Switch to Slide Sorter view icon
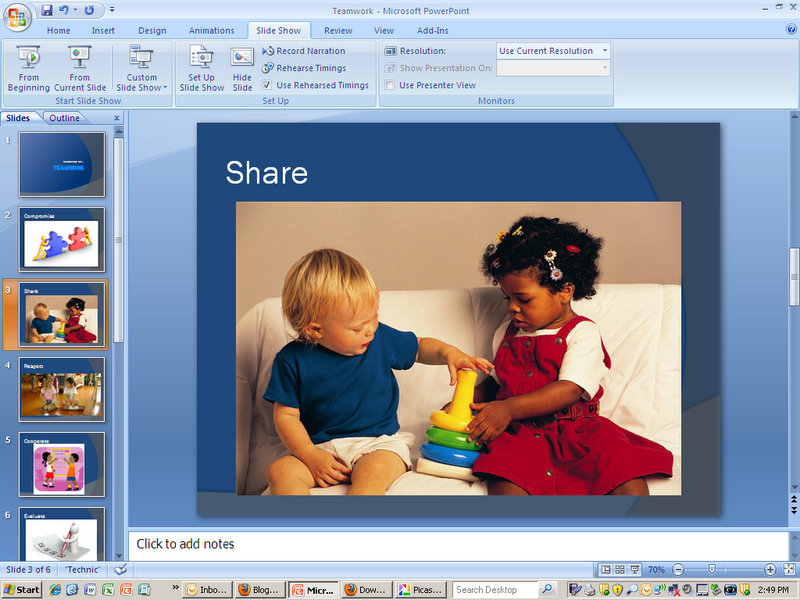Viewport: 800px width, 600px height. tap(620, 569)
